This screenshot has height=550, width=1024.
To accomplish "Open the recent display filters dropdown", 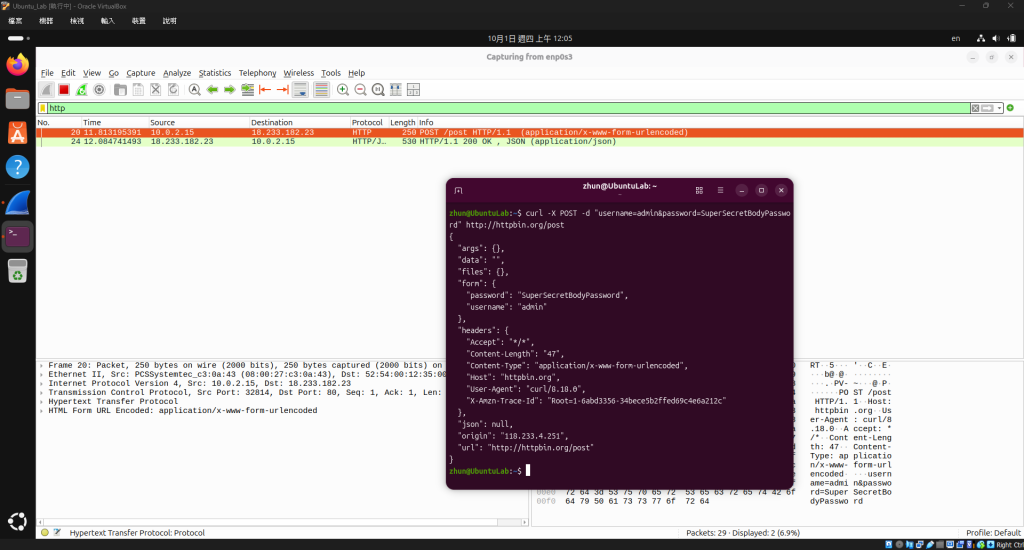I will (999, 108).
